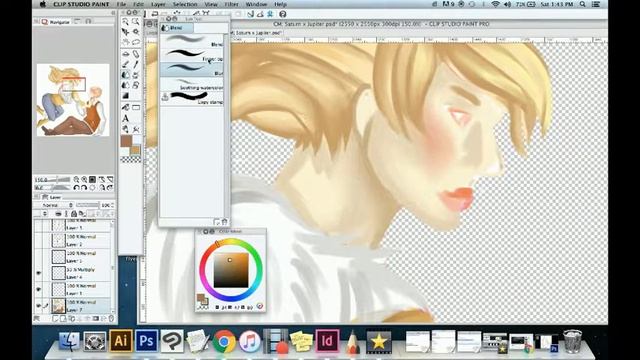Viewport: 640px width, 360px height.
Task: Hide the 51% Multiply layer 4 eye
Action: coord(38,273)
